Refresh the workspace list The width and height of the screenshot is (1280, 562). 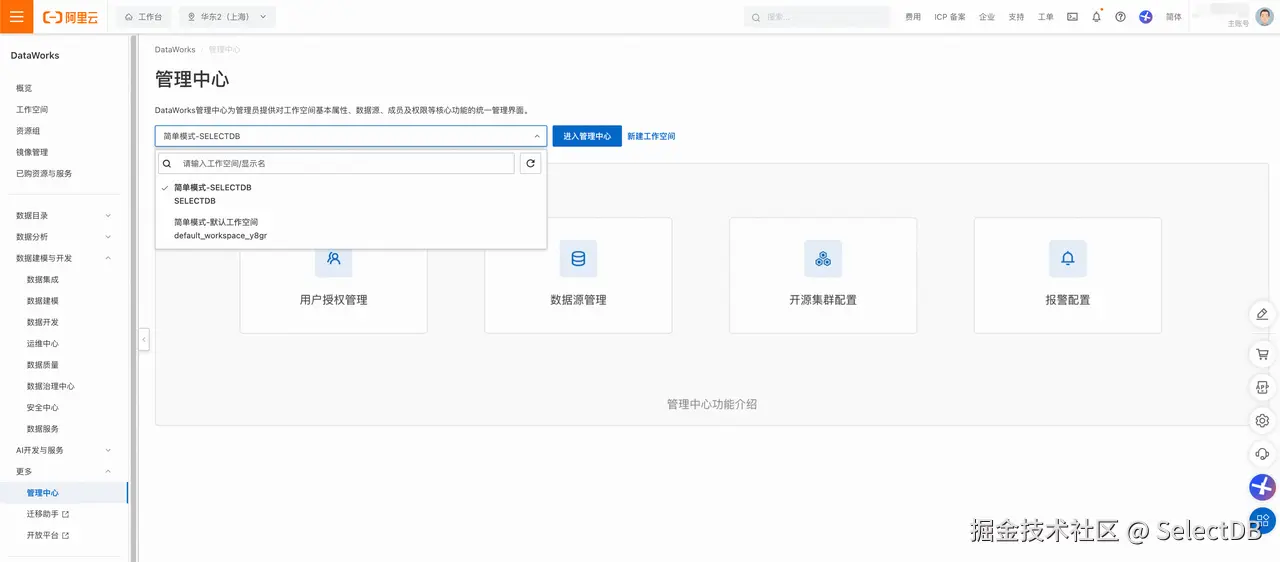pos(531,163)
